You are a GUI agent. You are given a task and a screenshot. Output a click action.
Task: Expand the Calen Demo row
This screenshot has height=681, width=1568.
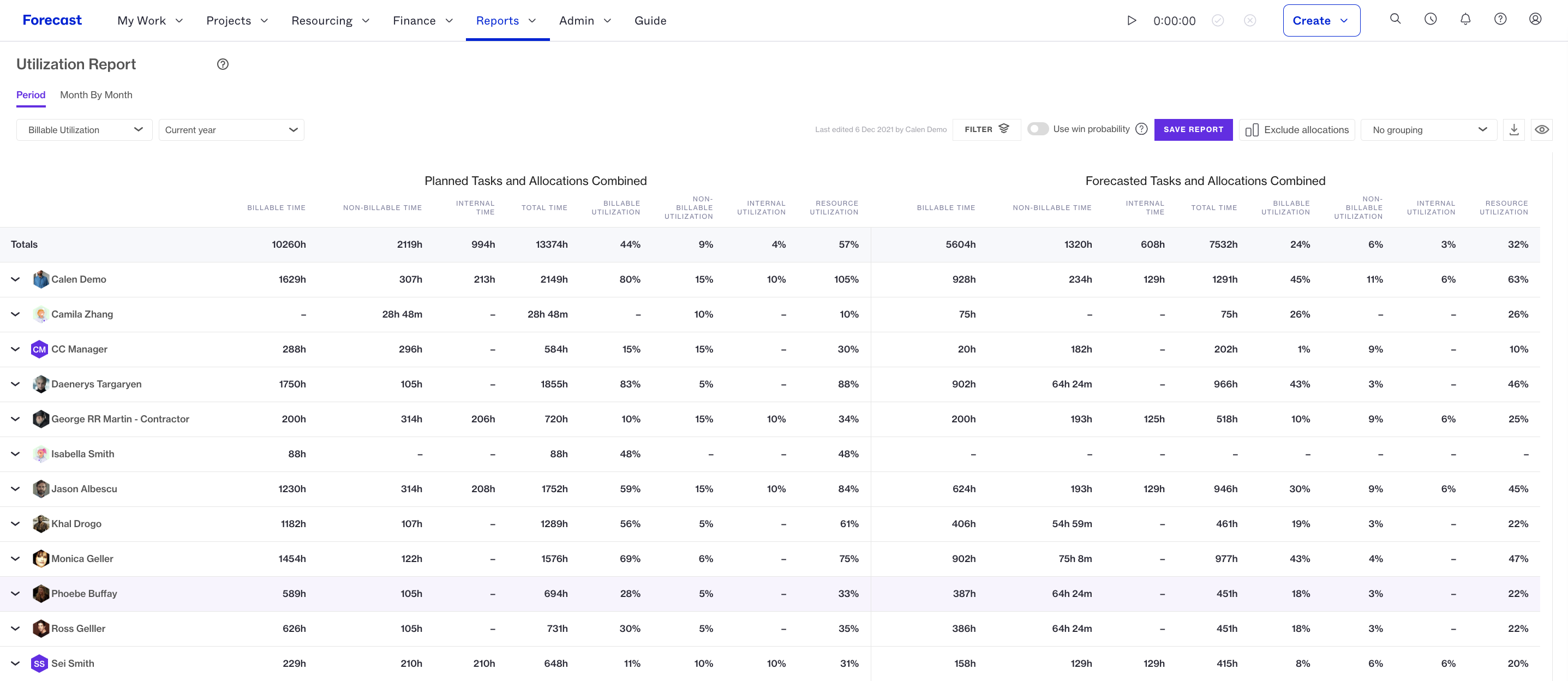click(x=15, y=279)
